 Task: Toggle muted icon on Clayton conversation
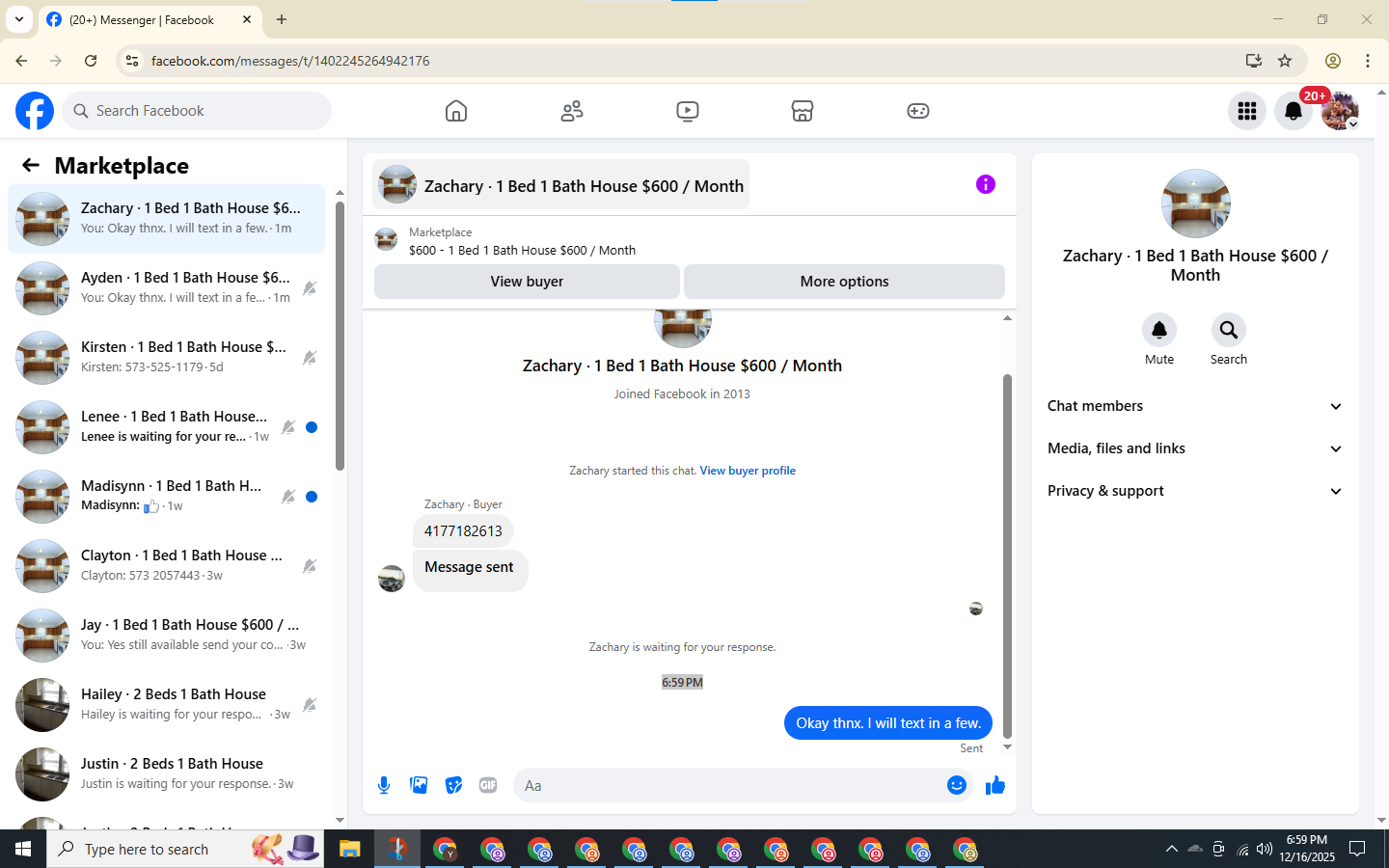coord(310,566)
